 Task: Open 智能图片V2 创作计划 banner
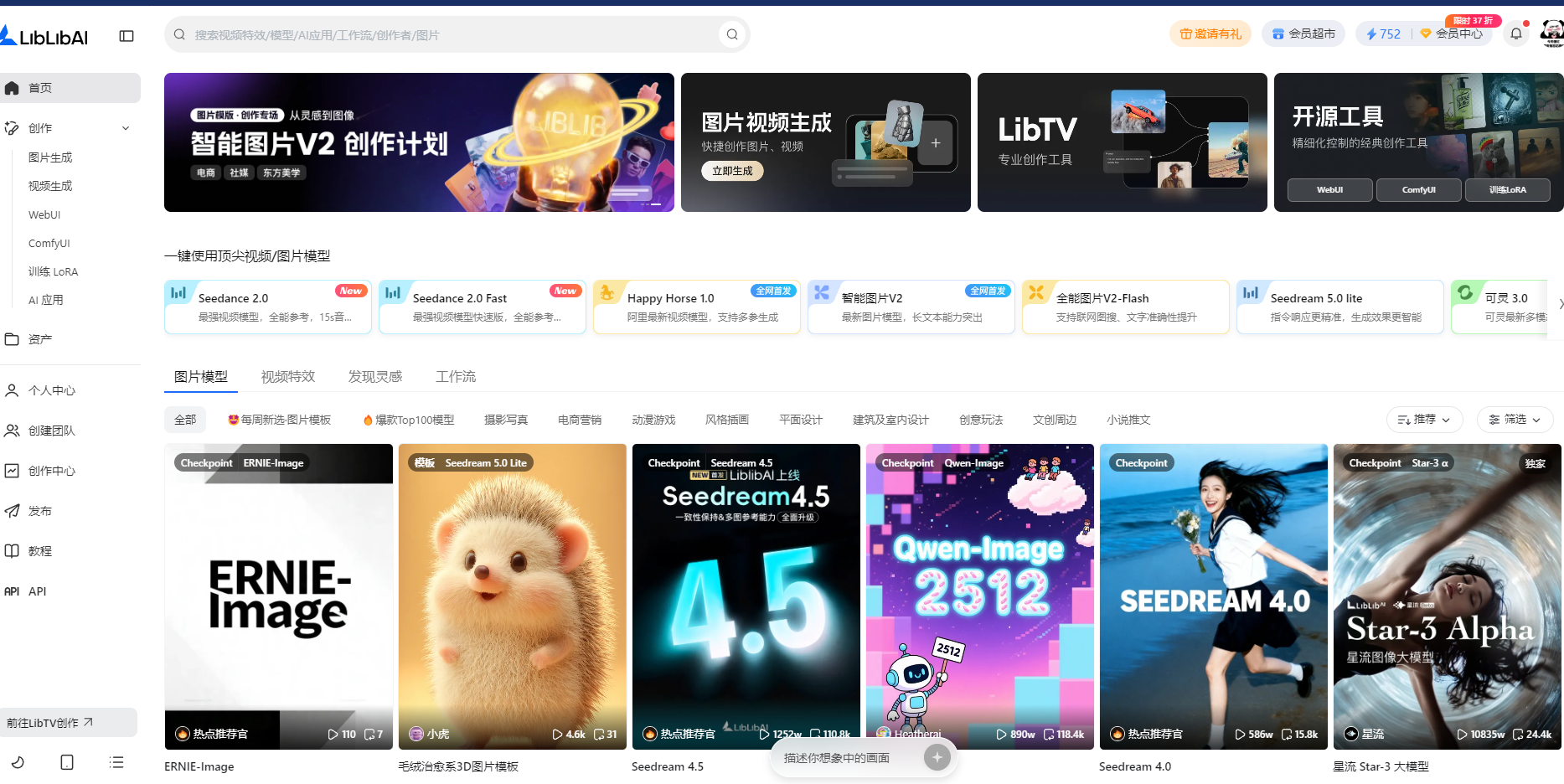(419, 142)
